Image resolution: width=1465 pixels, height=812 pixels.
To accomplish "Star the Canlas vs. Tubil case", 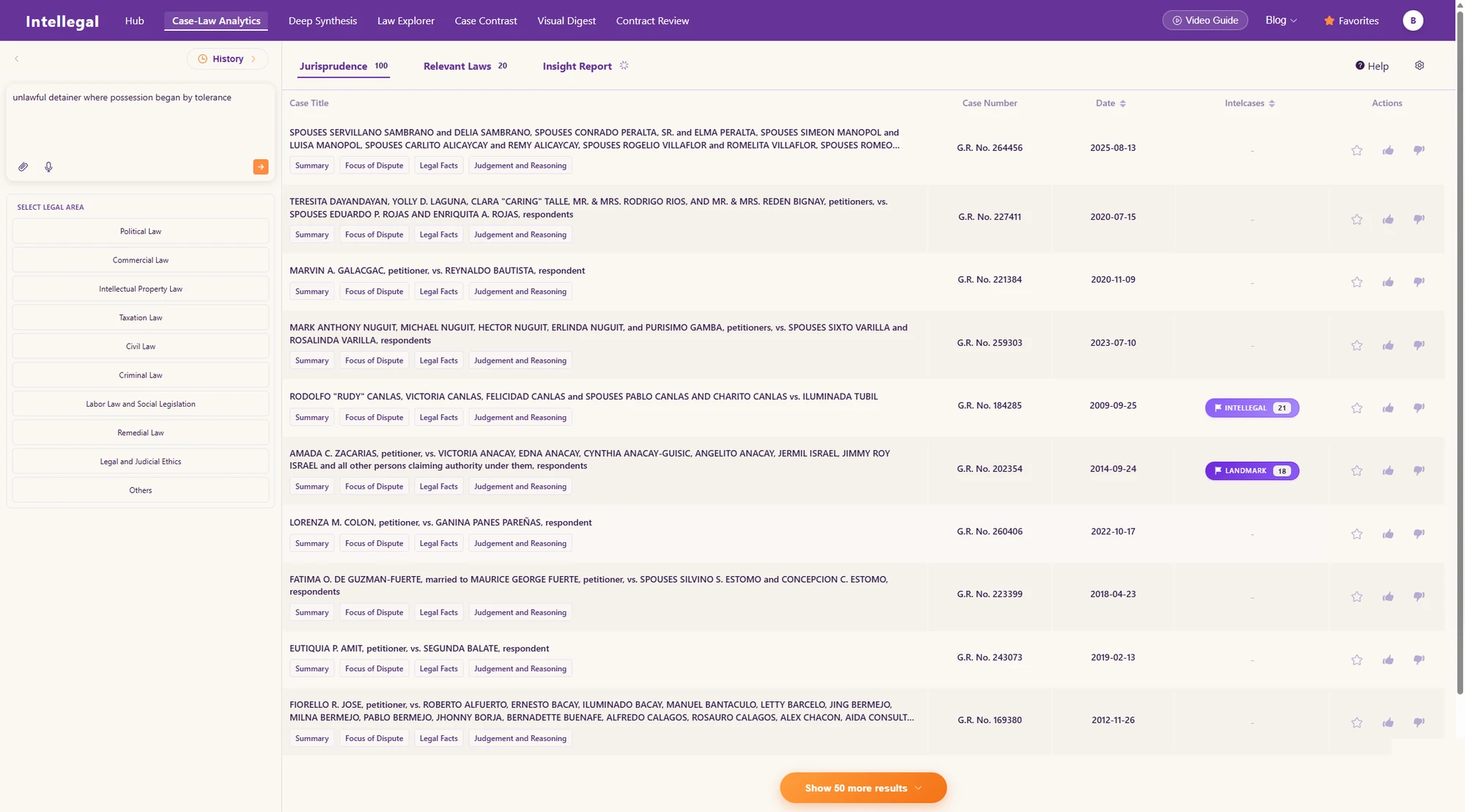I will click(x=1357, y=408).
